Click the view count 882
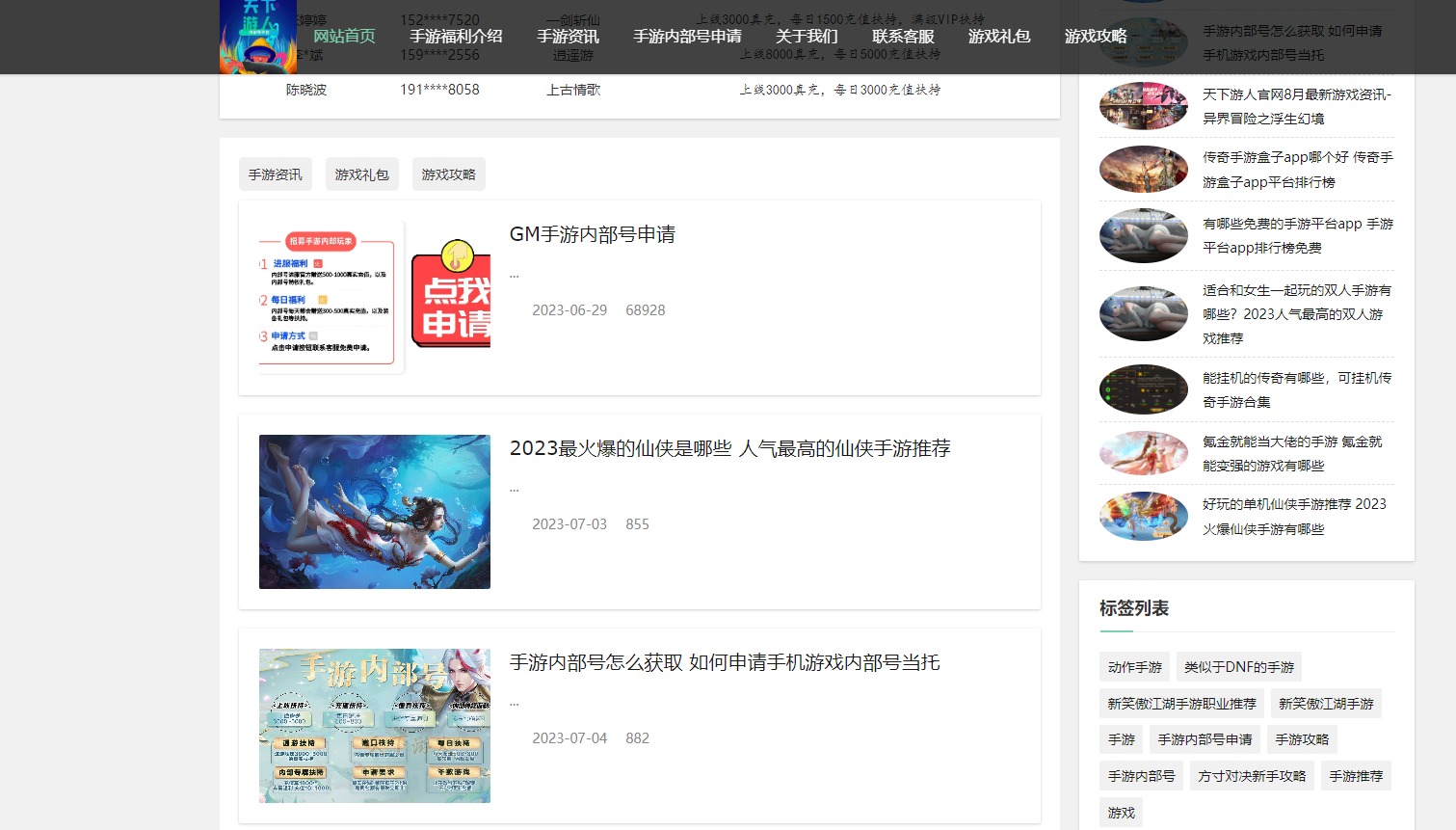Screen dimensions: 1456x830 637,738
